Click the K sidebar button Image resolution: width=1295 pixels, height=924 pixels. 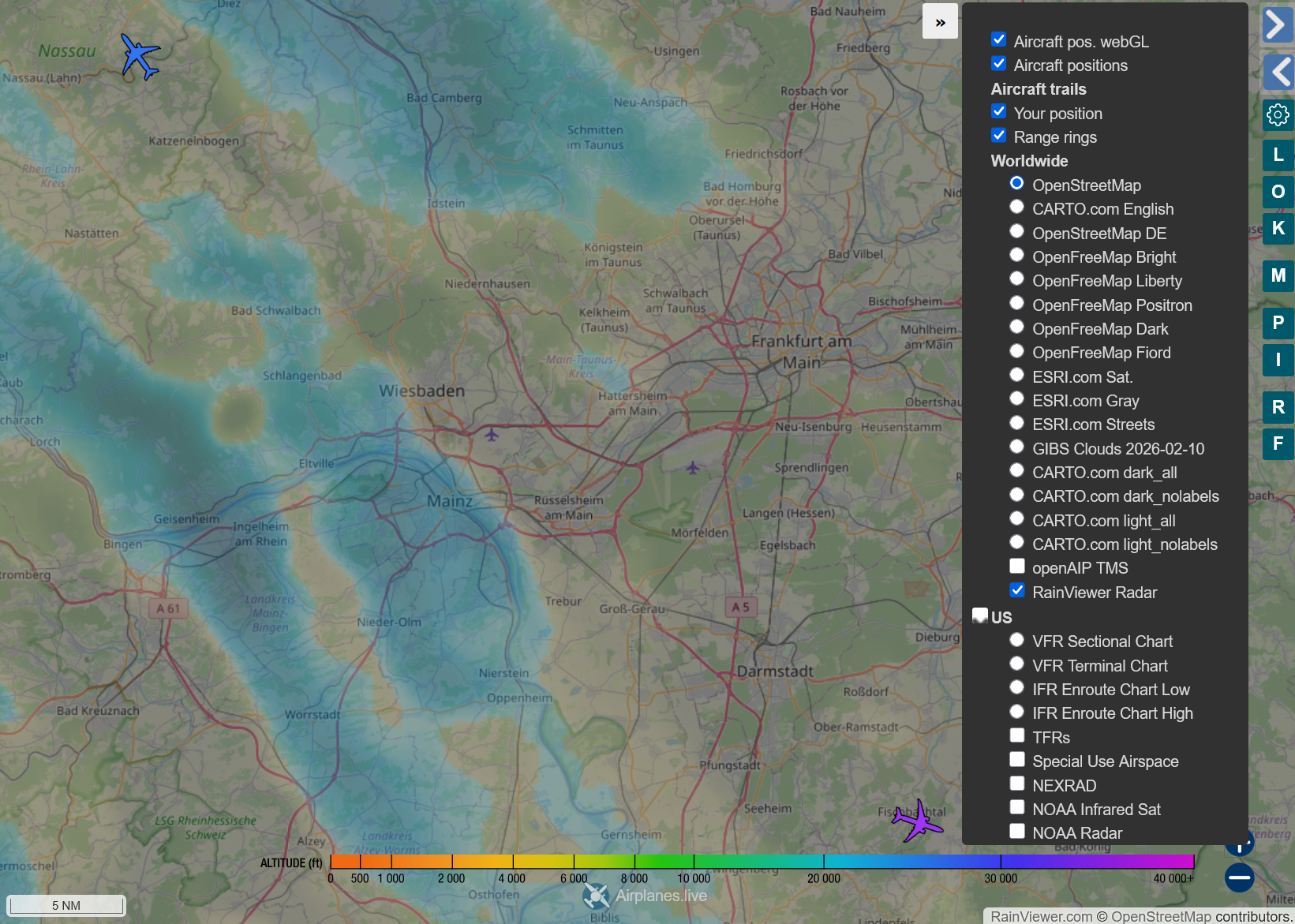coord(1278,229)
